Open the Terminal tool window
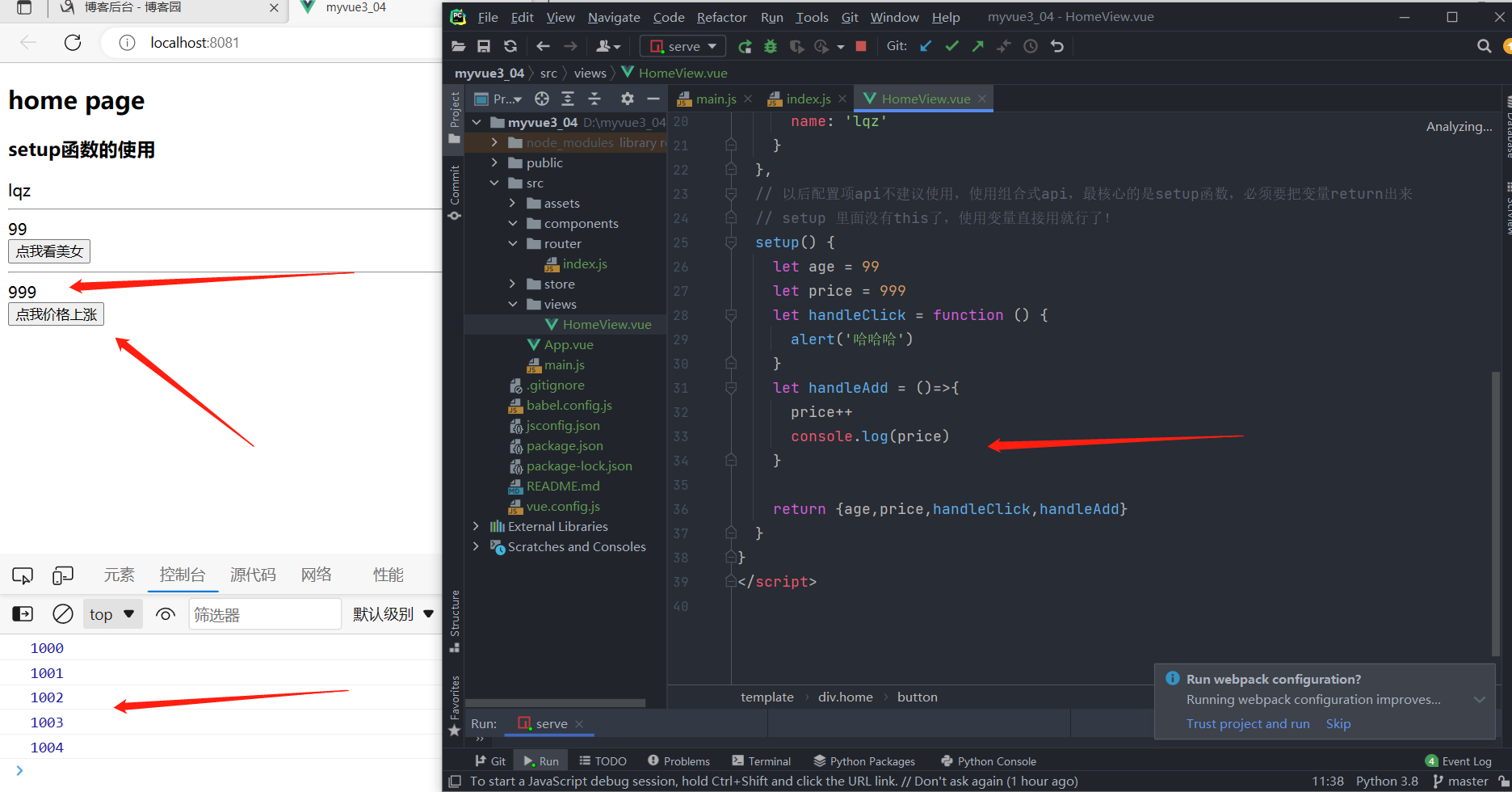The width and height of the screenshot is (1512, 792). pos(761,761)
